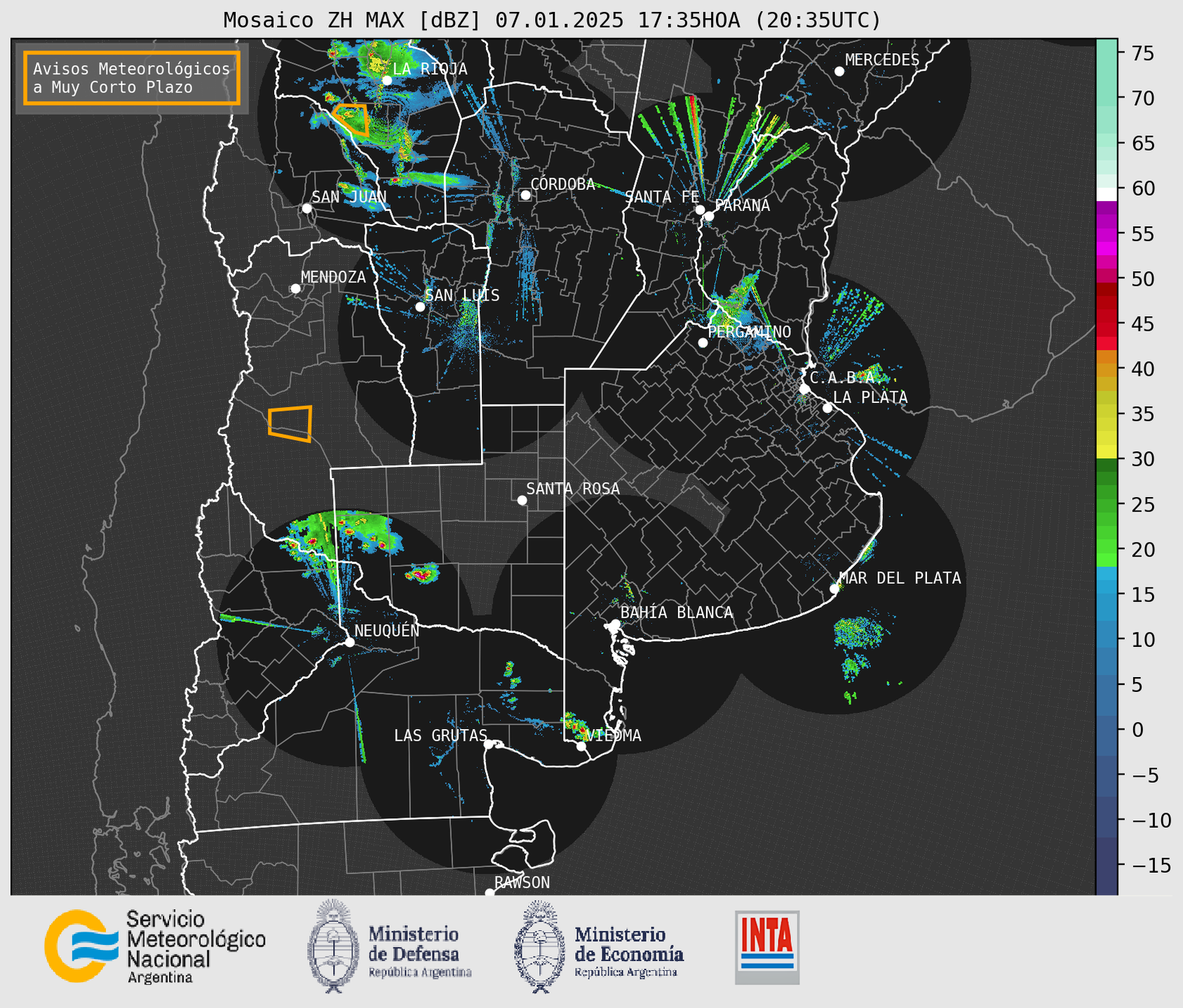Click the 40 dBZ orange band on color scale
1183x1008 pixels.
point(1107,369)
